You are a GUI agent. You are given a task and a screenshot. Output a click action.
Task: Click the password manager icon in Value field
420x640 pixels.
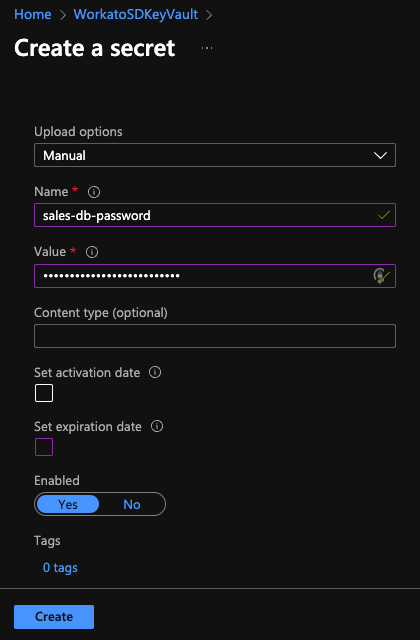[x=379, y=276]
